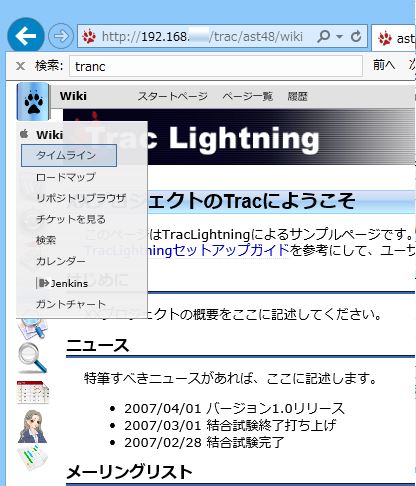
Task: Open リポジトリブラウザ from the menu
Action: tap(81, 198)
